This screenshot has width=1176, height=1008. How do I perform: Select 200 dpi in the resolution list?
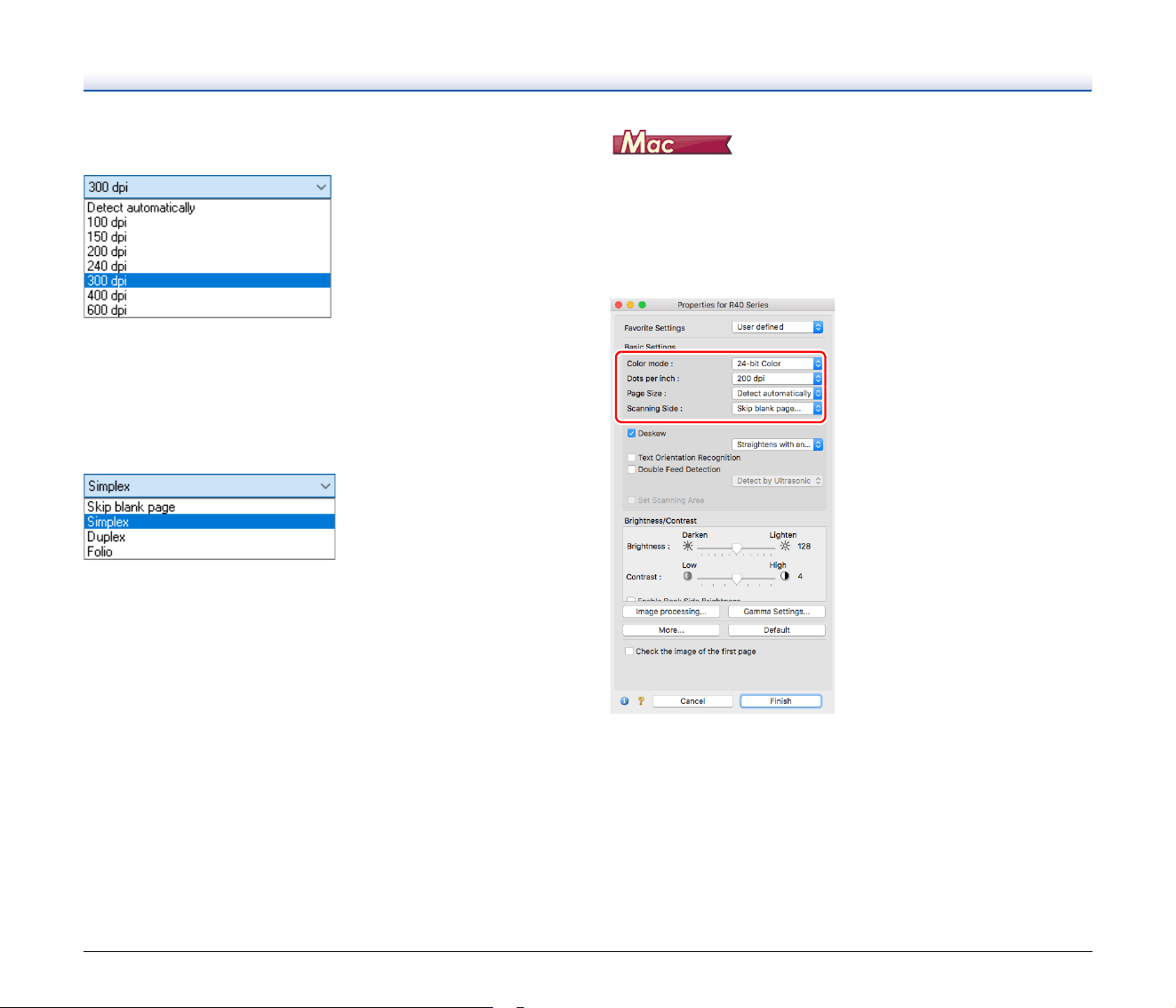click(x=207, y=252)
